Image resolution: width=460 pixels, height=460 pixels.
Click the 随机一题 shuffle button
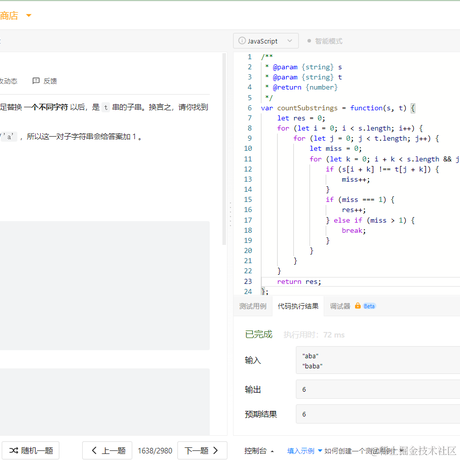[31, 451]
